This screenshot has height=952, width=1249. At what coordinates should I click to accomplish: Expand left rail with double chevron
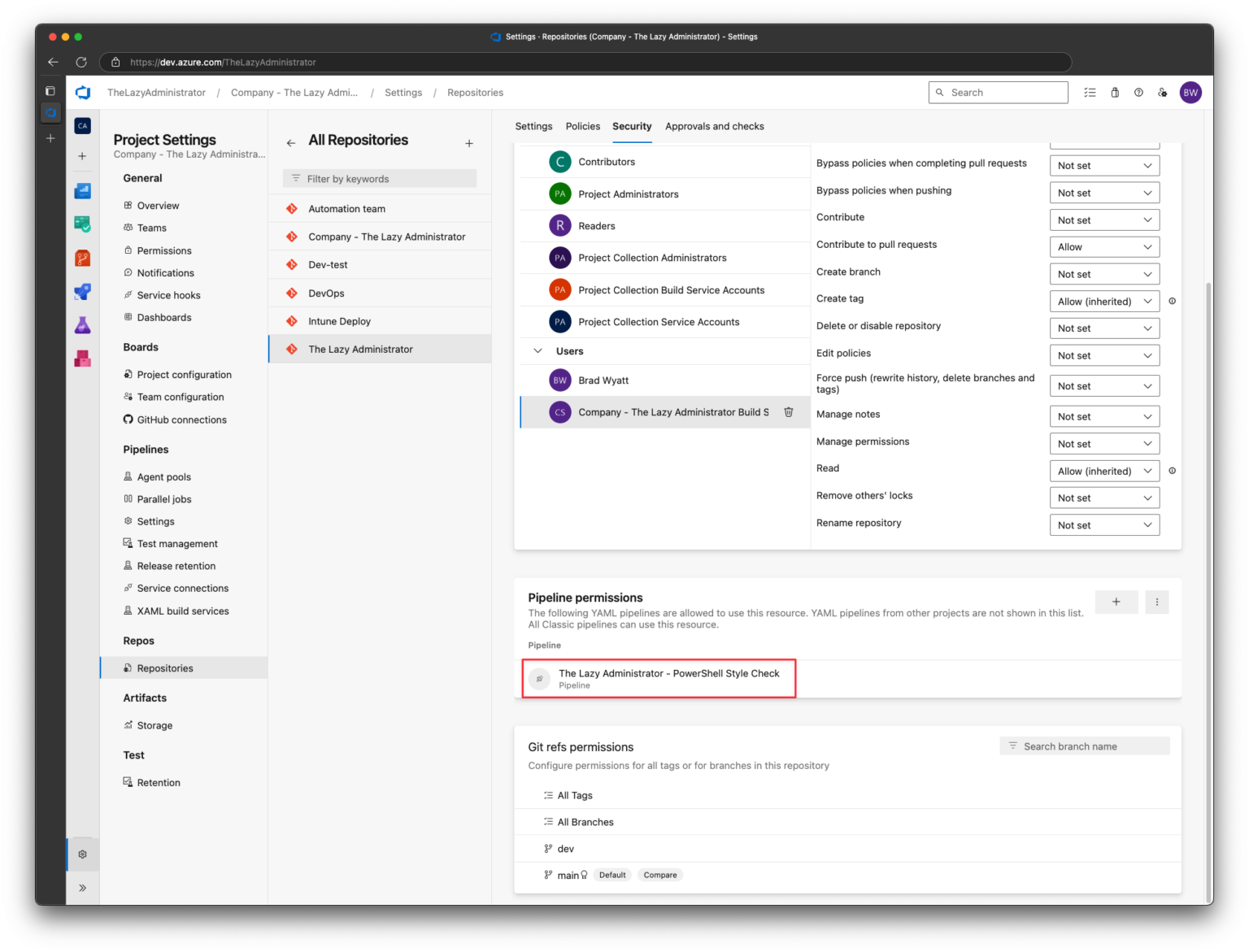pyautogui.click(x=82, y=888)
